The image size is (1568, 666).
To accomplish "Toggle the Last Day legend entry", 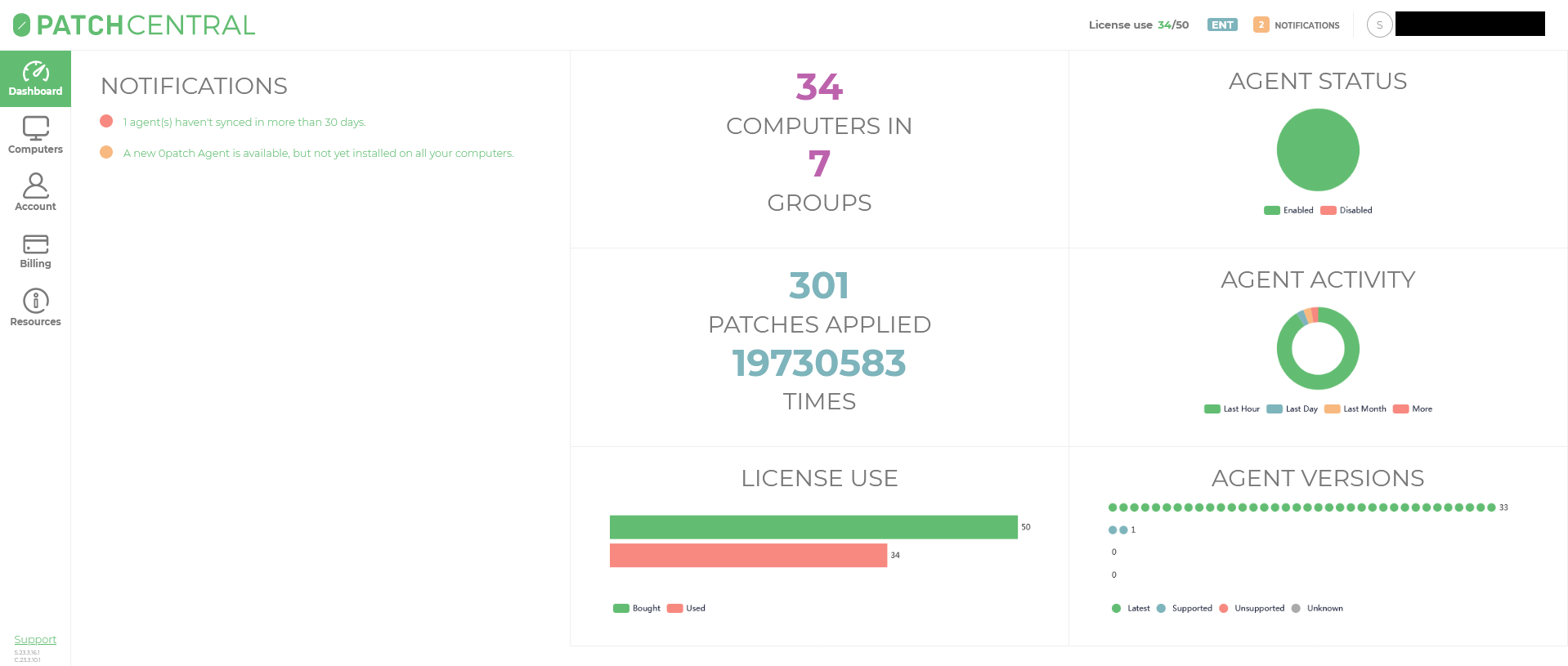I will click(1292, 409).
